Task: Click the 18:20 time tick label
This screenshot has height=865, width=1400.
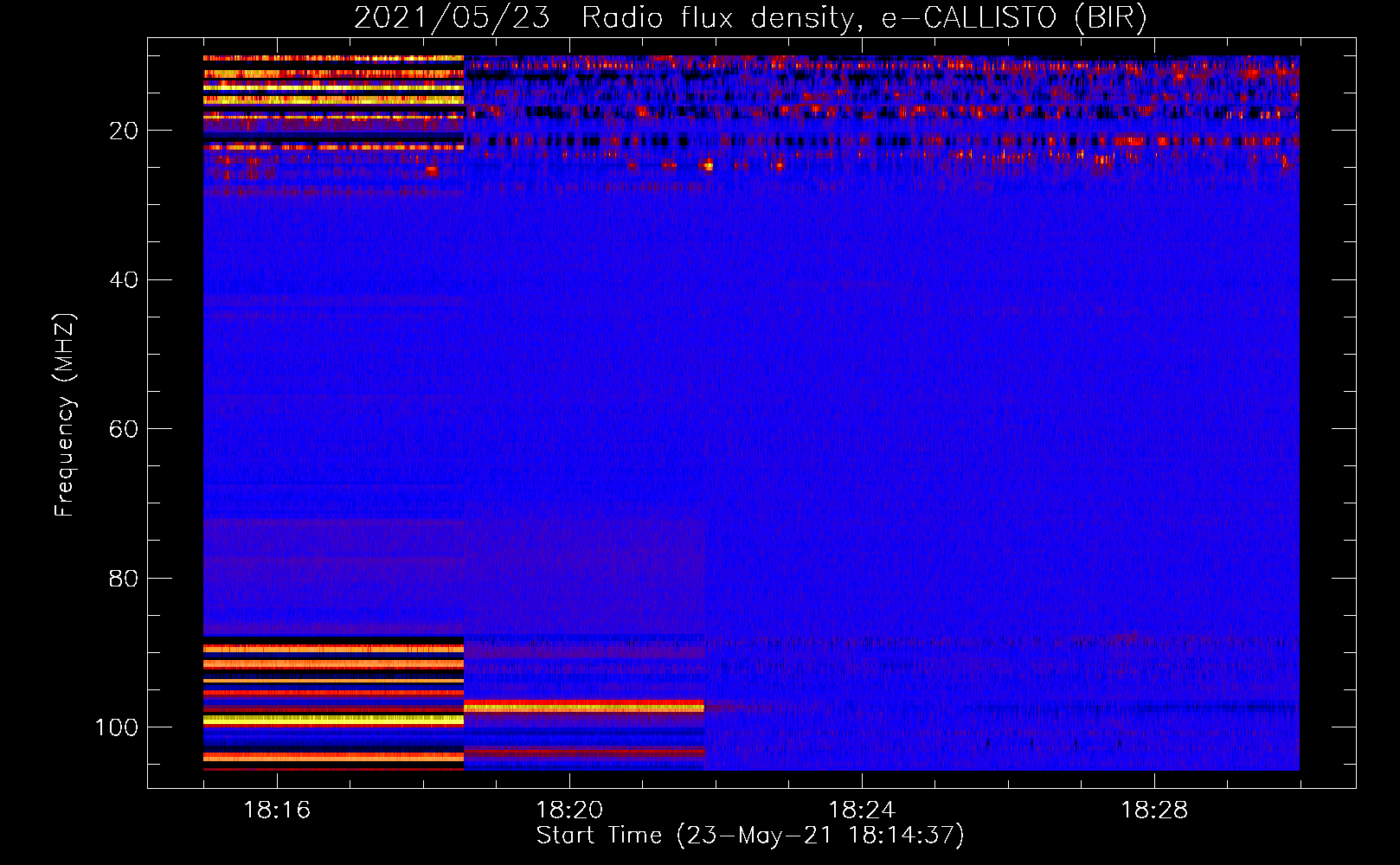Action: click(x=569, y=811)
